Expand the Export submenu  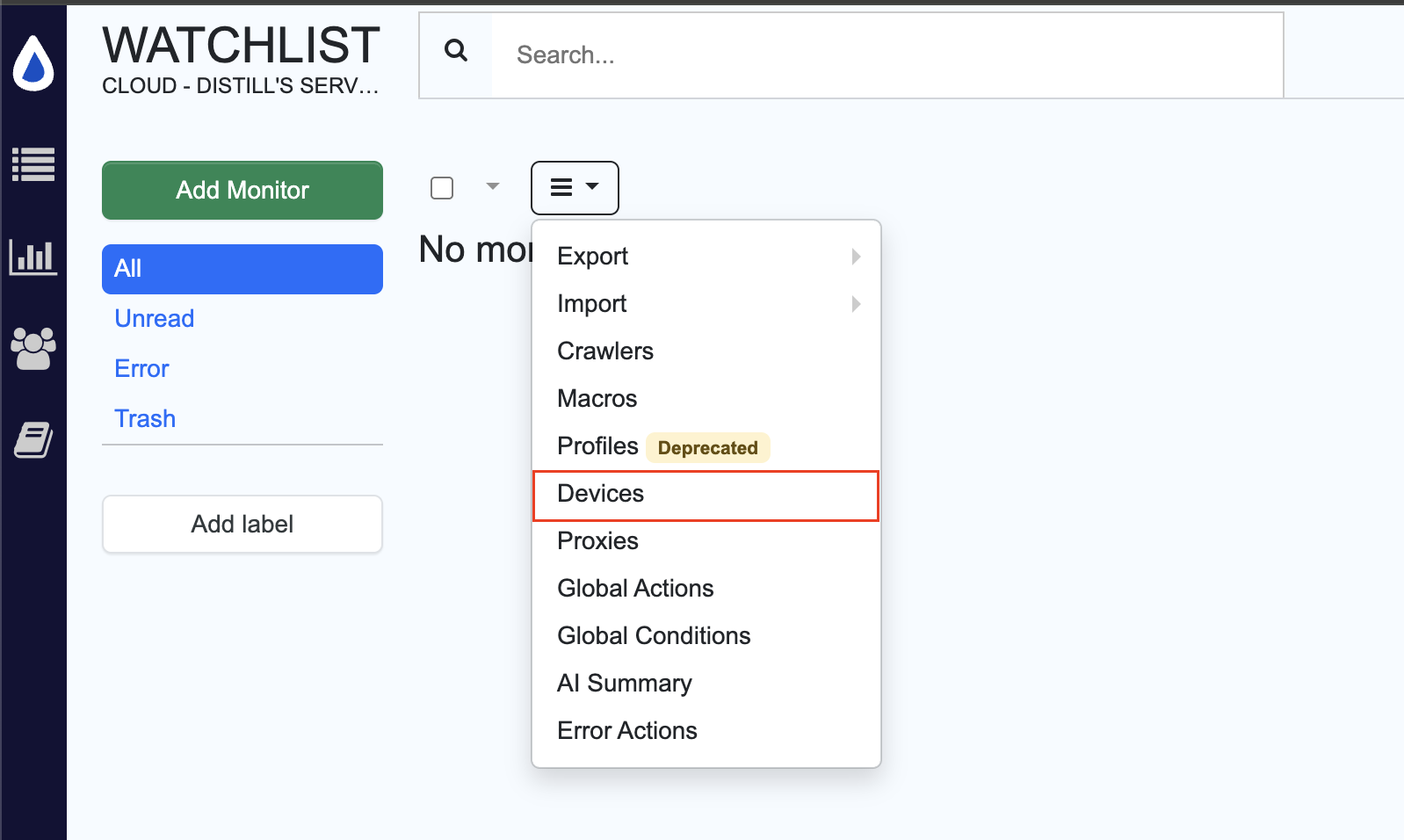click(706, 257)
